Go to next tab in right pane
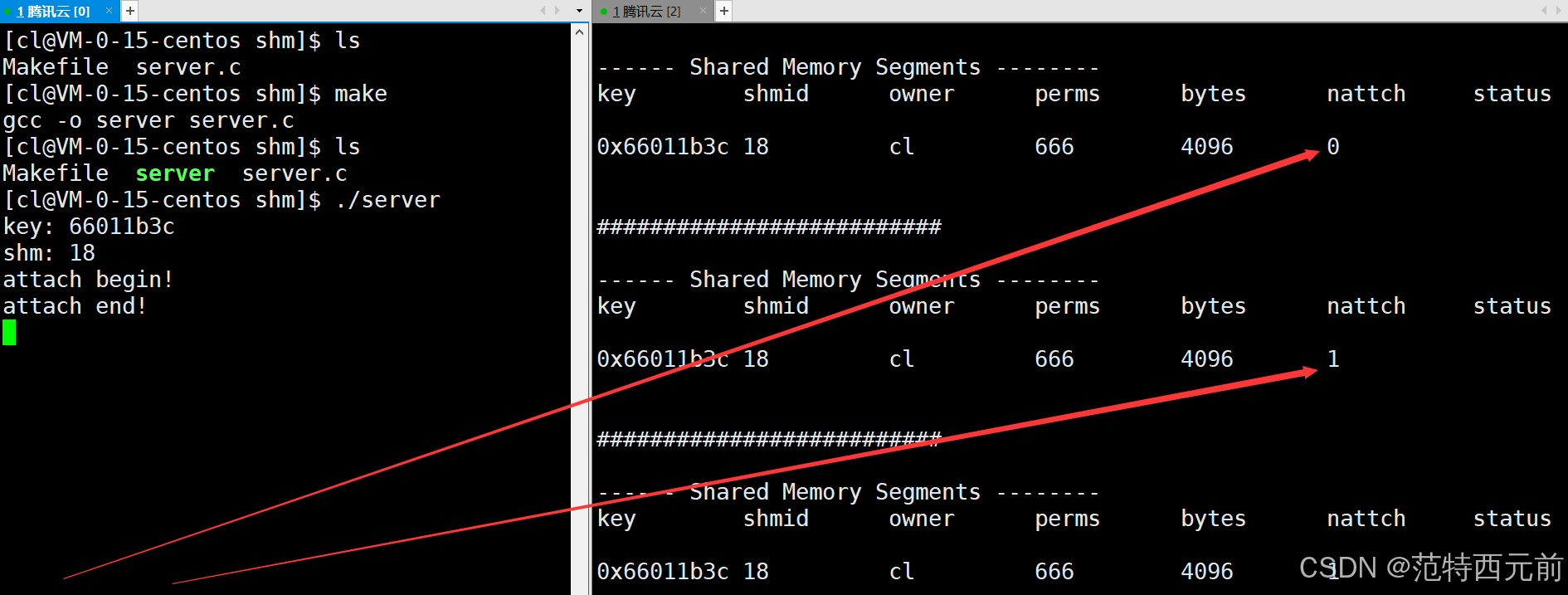Viewport: 1568px width, 595px height. pos(1559,11)
